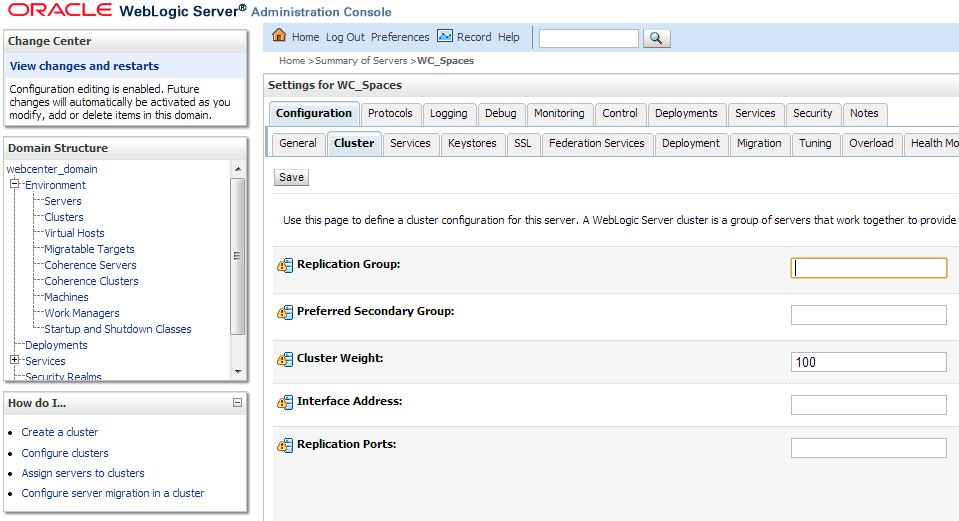Click Configure server migration in a cluster
This screenshot has height=521, width=959.
pyautogui.click(x=113, y=493)
